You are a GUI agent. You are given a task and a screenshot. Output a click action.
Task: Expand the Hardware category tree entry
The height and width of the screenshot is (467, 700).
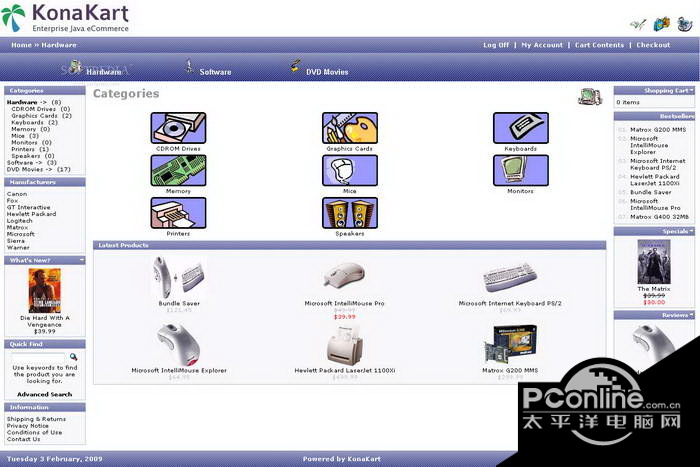(27, 102)
